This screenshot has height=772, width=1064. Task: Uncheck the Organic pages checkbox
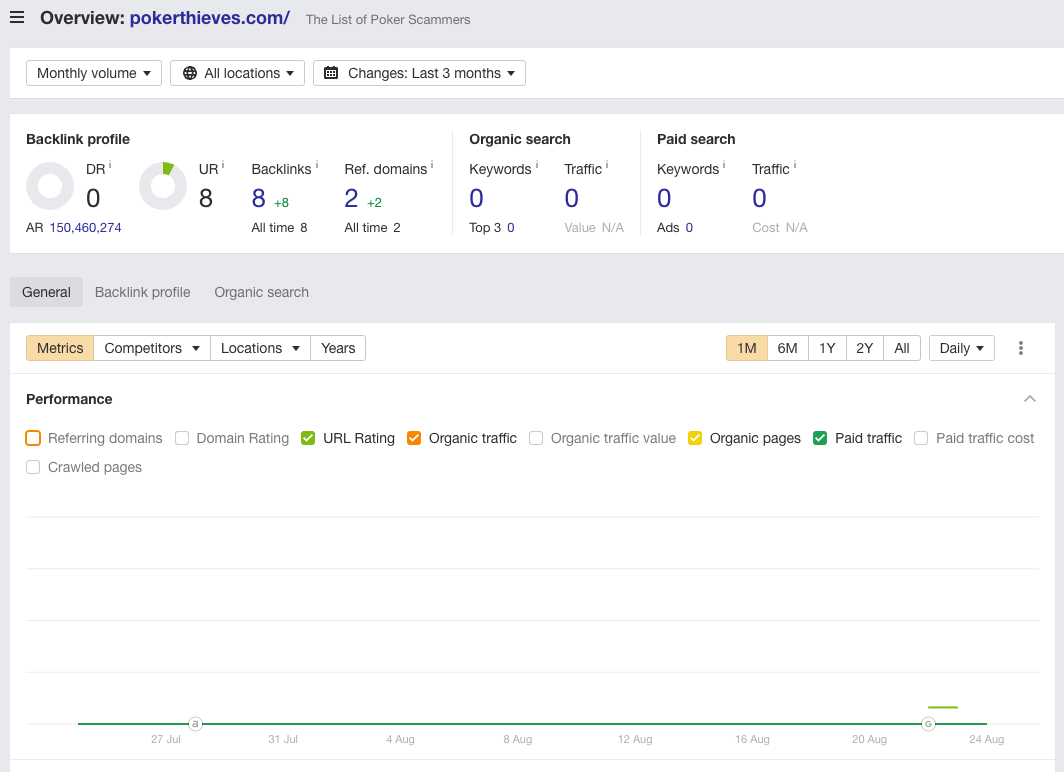tap(695, 438)
